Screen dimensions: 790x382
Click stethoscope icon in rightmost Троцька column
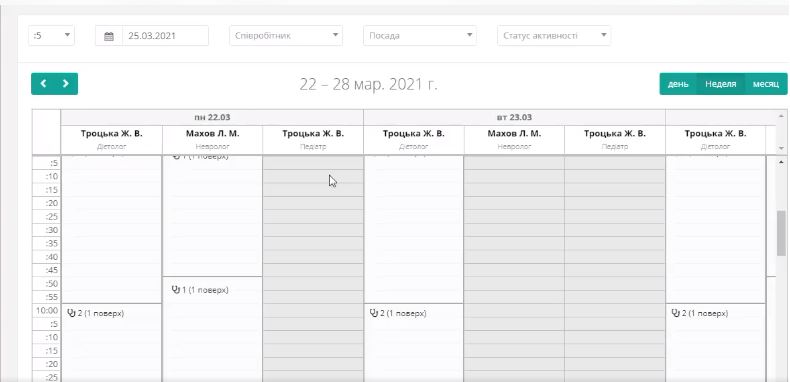tap(675, 313)
